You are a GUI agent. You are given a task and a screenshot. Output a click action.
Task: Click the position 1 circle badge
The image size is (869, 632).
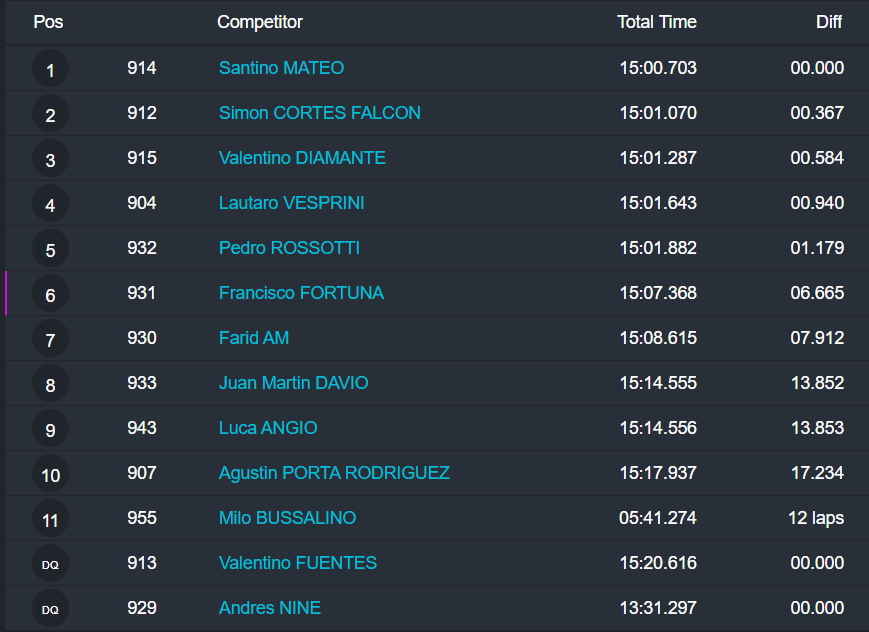point(50,70)
